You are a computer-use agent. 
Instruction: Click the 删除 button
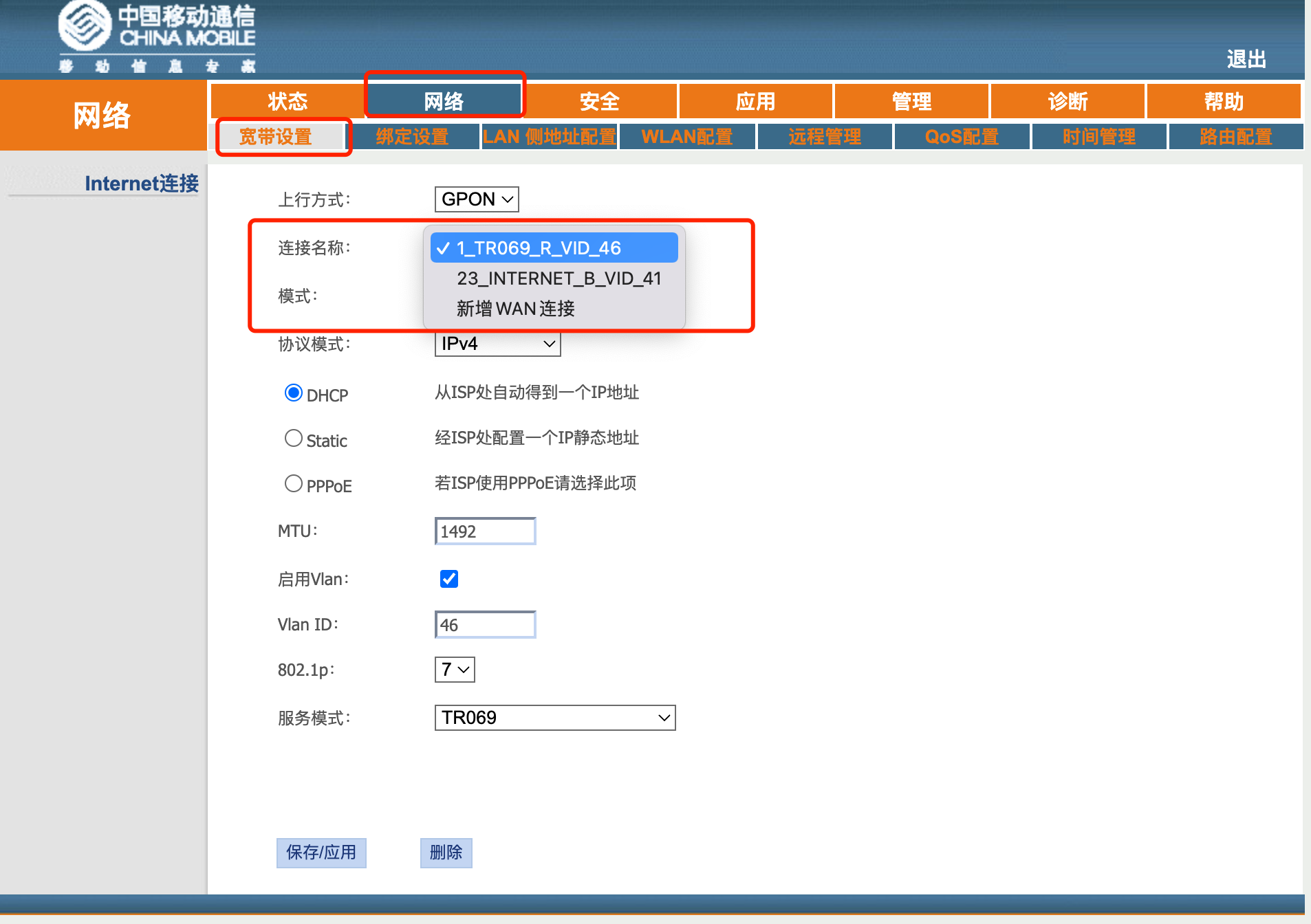tap(446, 852)
